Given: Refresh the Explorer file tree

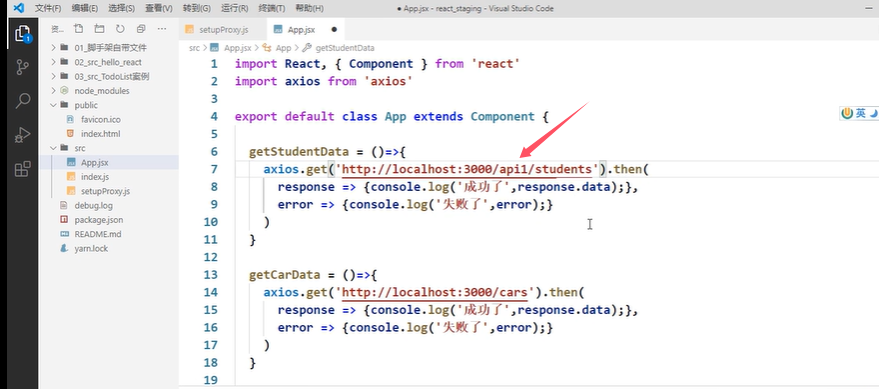Looking at the screenshot, I should point(120,29).
